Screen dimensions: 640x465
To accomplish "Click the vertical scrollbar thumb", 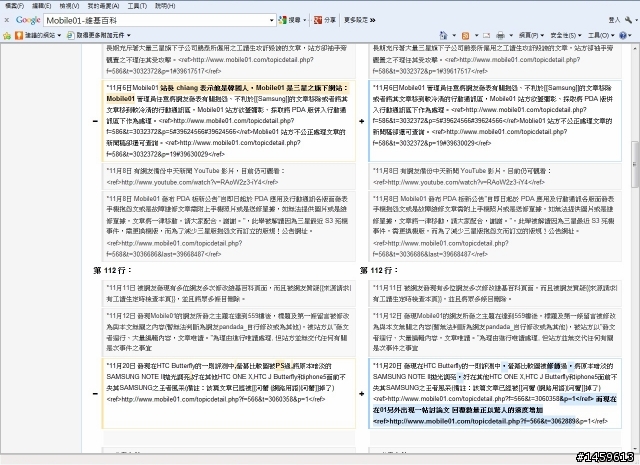I will click(x=635, y=164).
